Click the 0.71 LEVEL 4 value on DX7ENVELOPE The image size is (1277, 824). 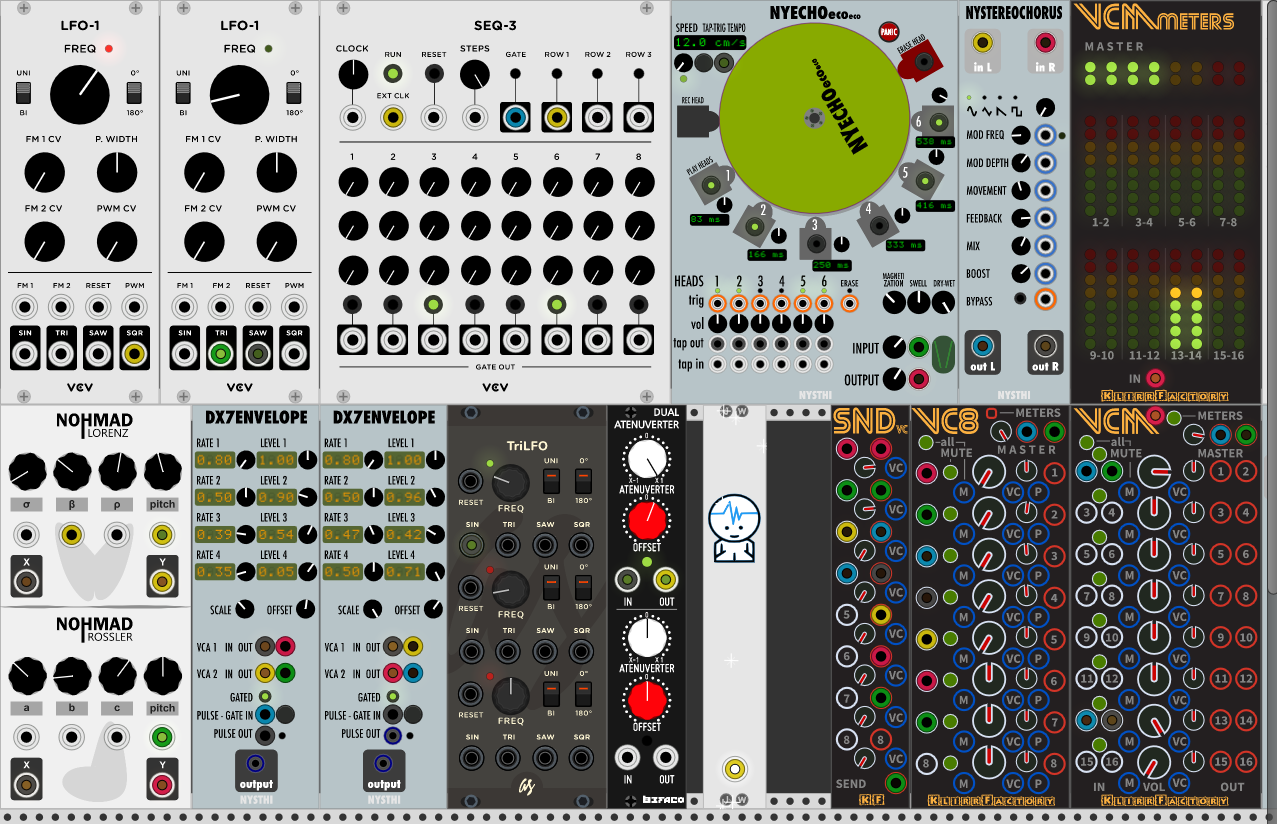pyautogui.click(x=405, y=572)
